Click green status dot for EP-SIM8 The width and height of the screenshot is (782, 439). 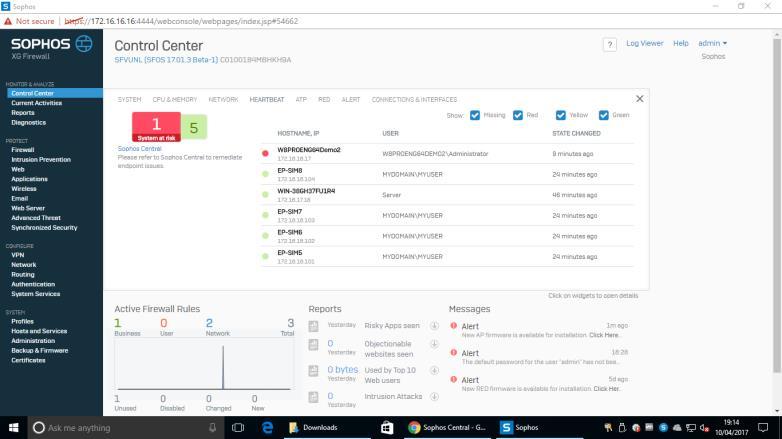click(265, 174)
